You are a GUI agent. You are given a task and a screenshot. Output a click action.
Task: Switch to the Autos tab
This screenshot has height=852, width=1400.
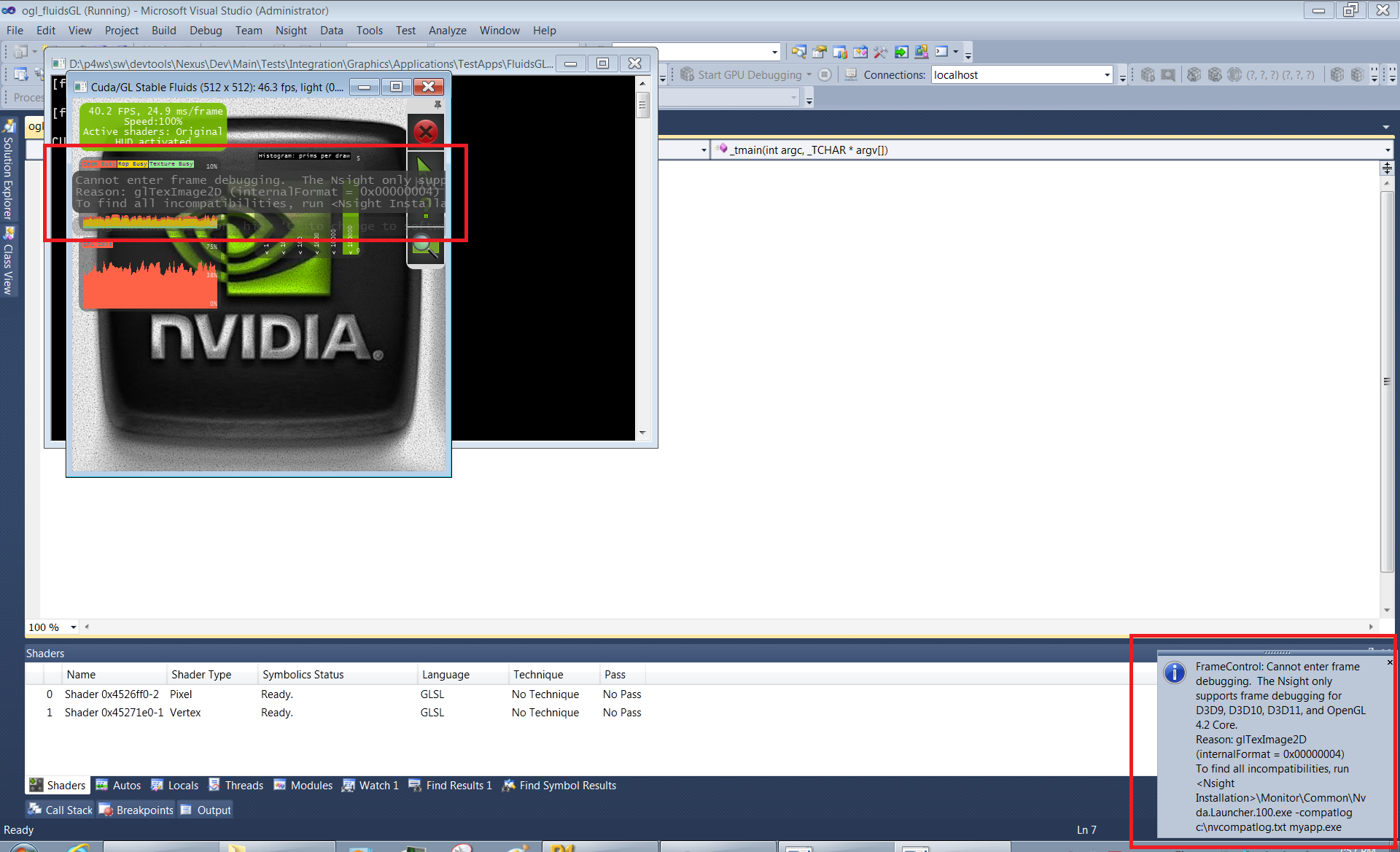pos(118,785)
